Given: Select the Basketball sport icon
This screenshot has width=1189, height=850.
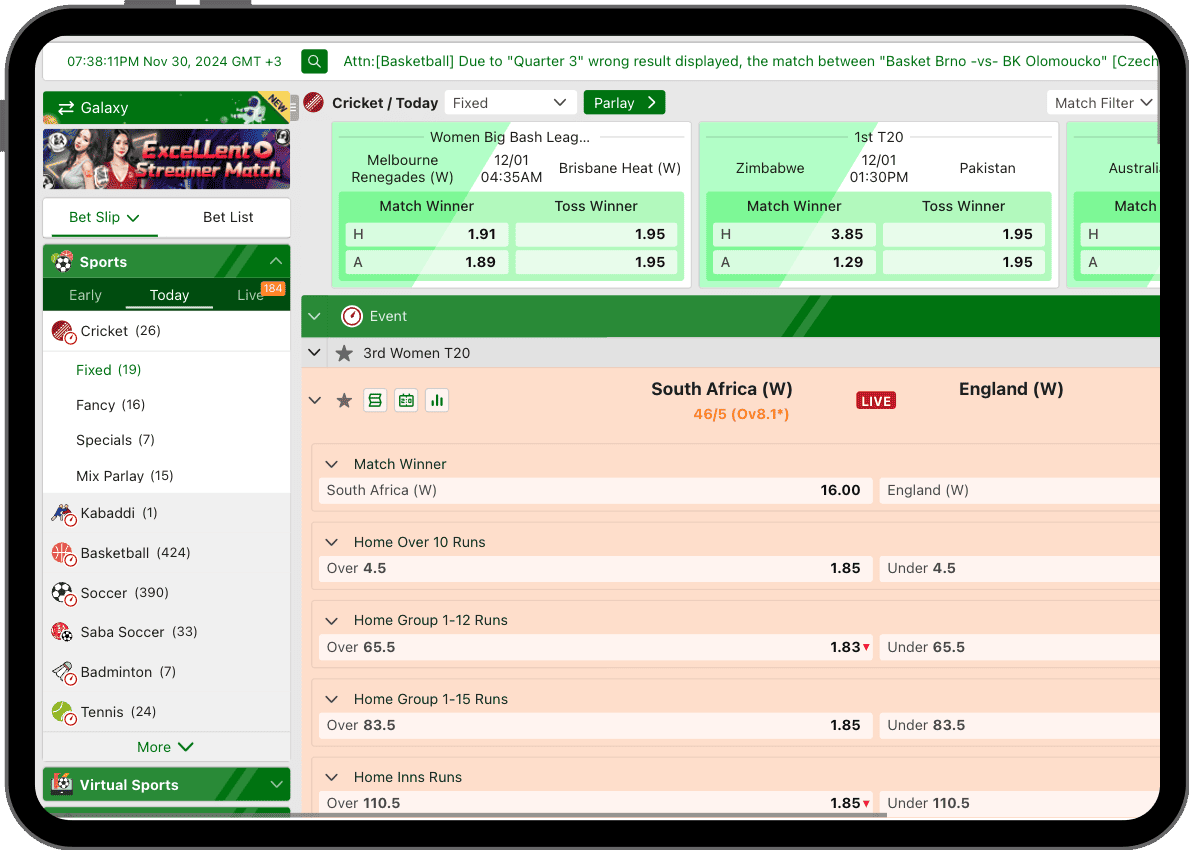Looking at the screenshot, I should (63, 553).
